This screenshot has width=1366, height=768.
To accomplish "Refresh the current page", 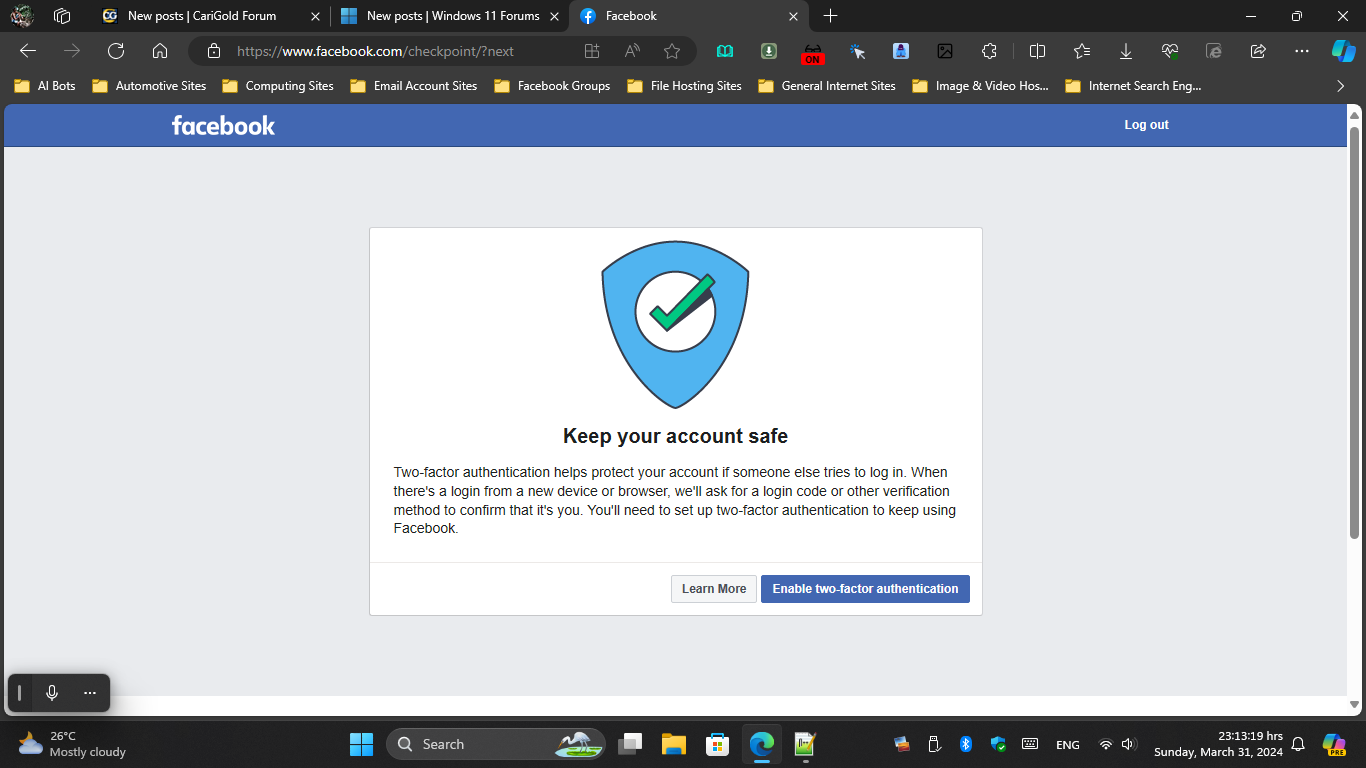I will [116, 51].
